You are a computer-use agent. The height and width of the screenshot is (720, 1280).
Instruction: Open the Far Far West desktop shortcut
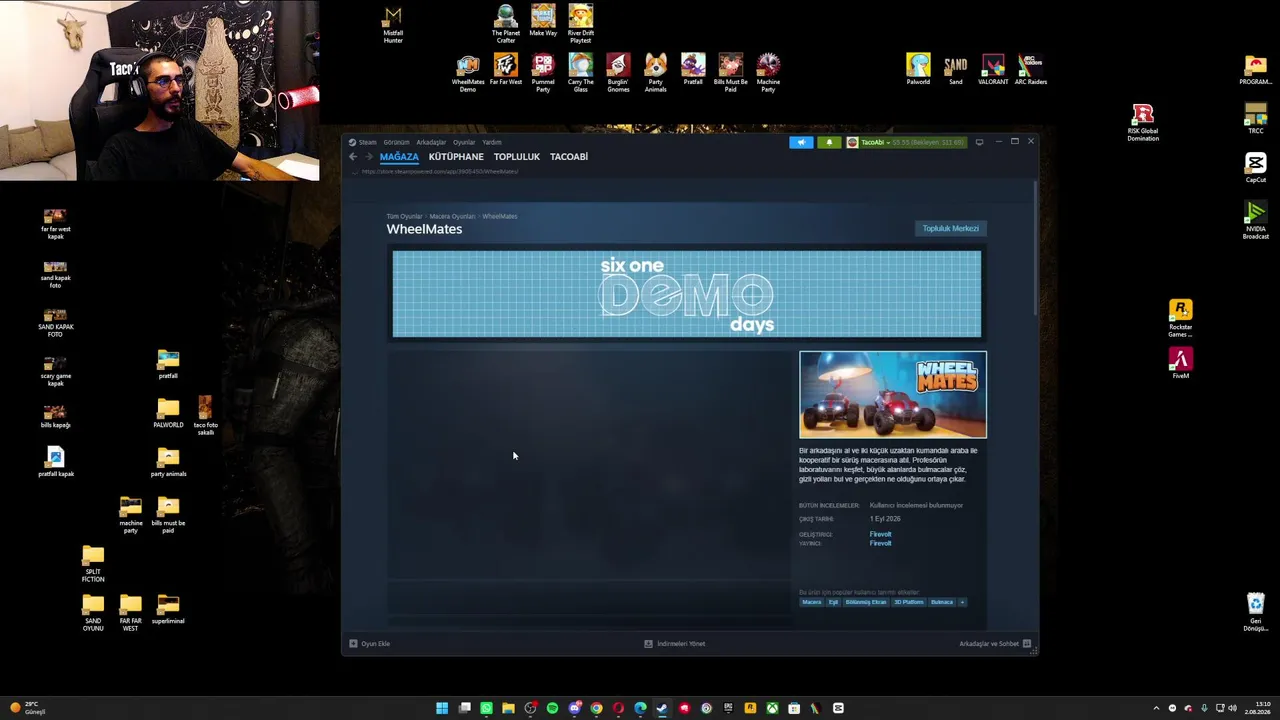coord(506,70)
